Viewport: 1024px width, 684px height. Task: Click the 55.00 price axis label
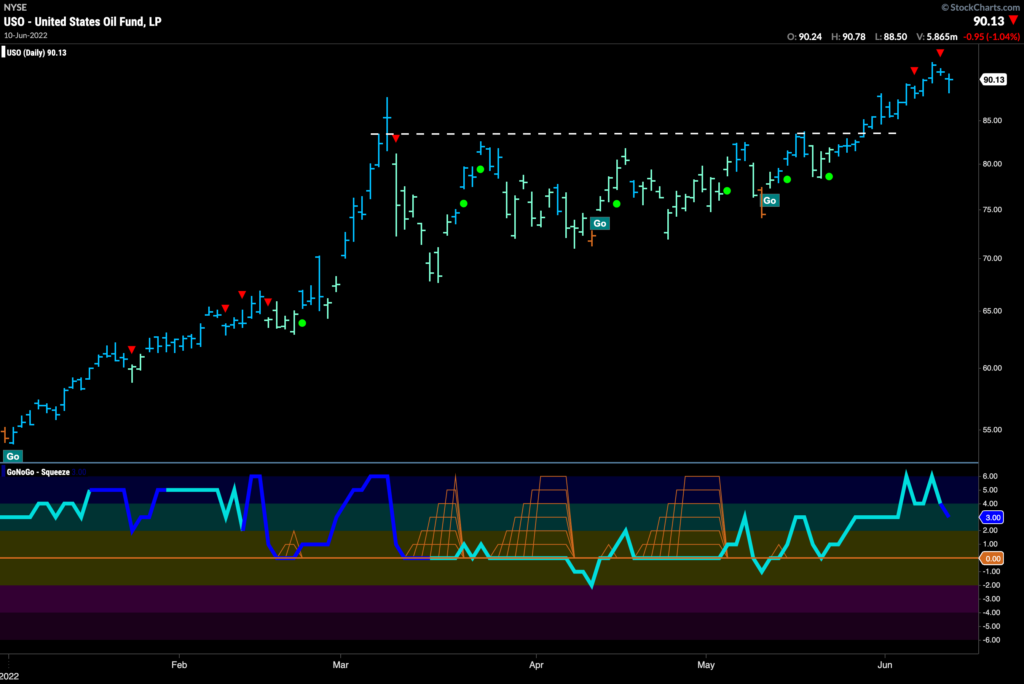(x=992, y=430)
